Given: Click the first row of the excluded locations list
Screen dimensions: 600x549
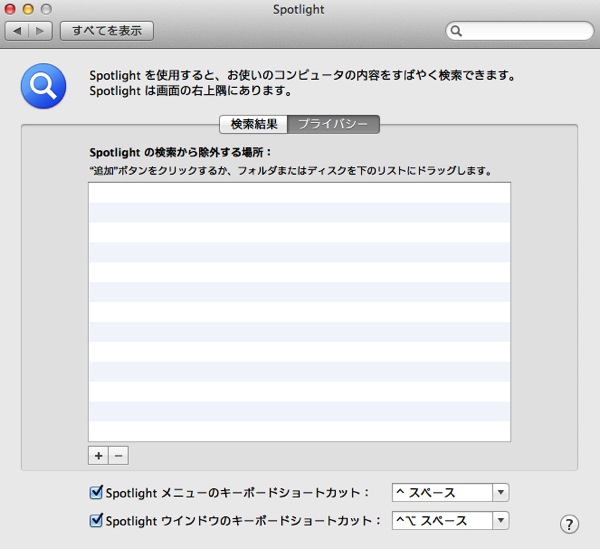Looking at the screenshot, I should 299,193.
